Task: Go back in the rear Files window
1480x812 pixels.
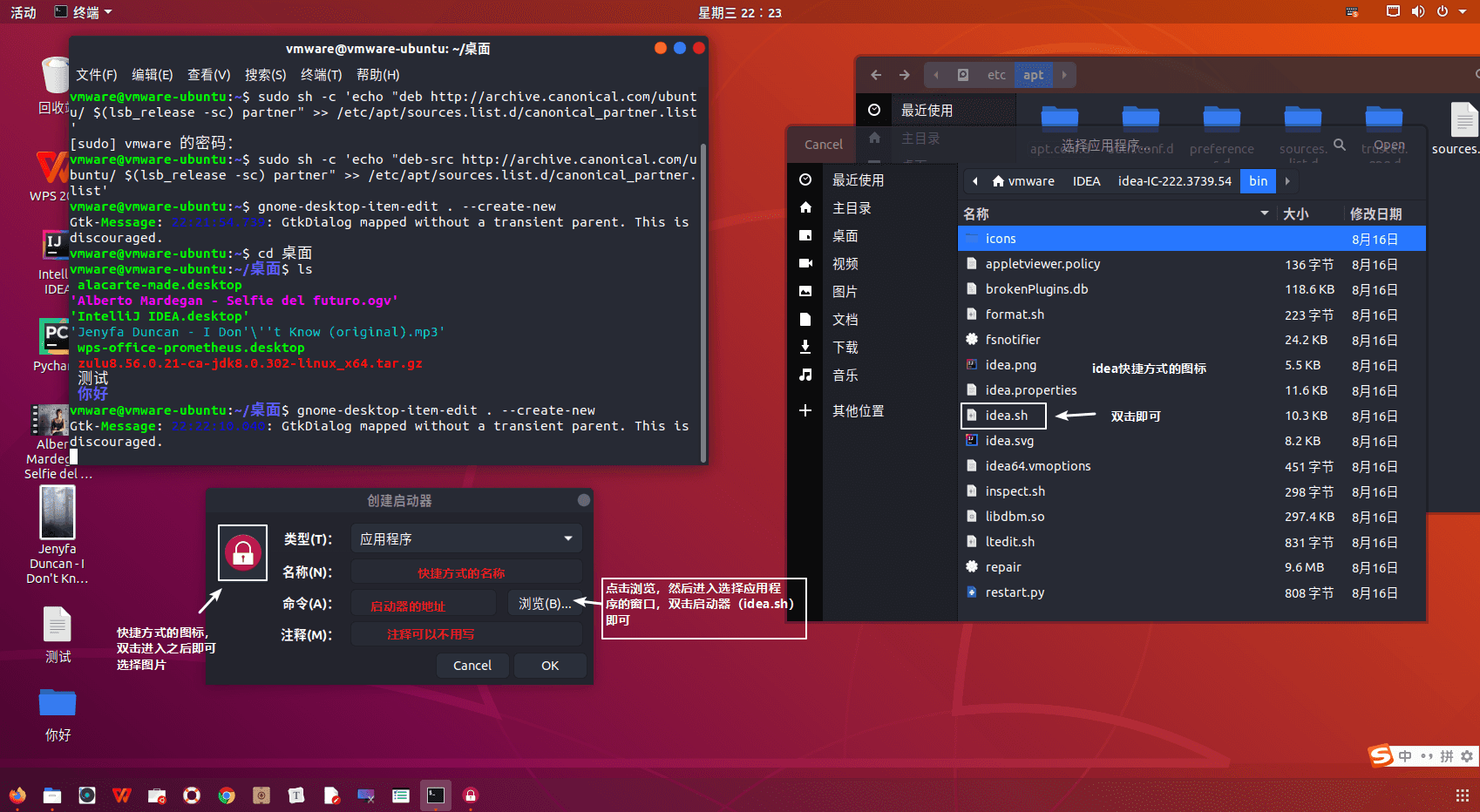Action: click(876, 75)
